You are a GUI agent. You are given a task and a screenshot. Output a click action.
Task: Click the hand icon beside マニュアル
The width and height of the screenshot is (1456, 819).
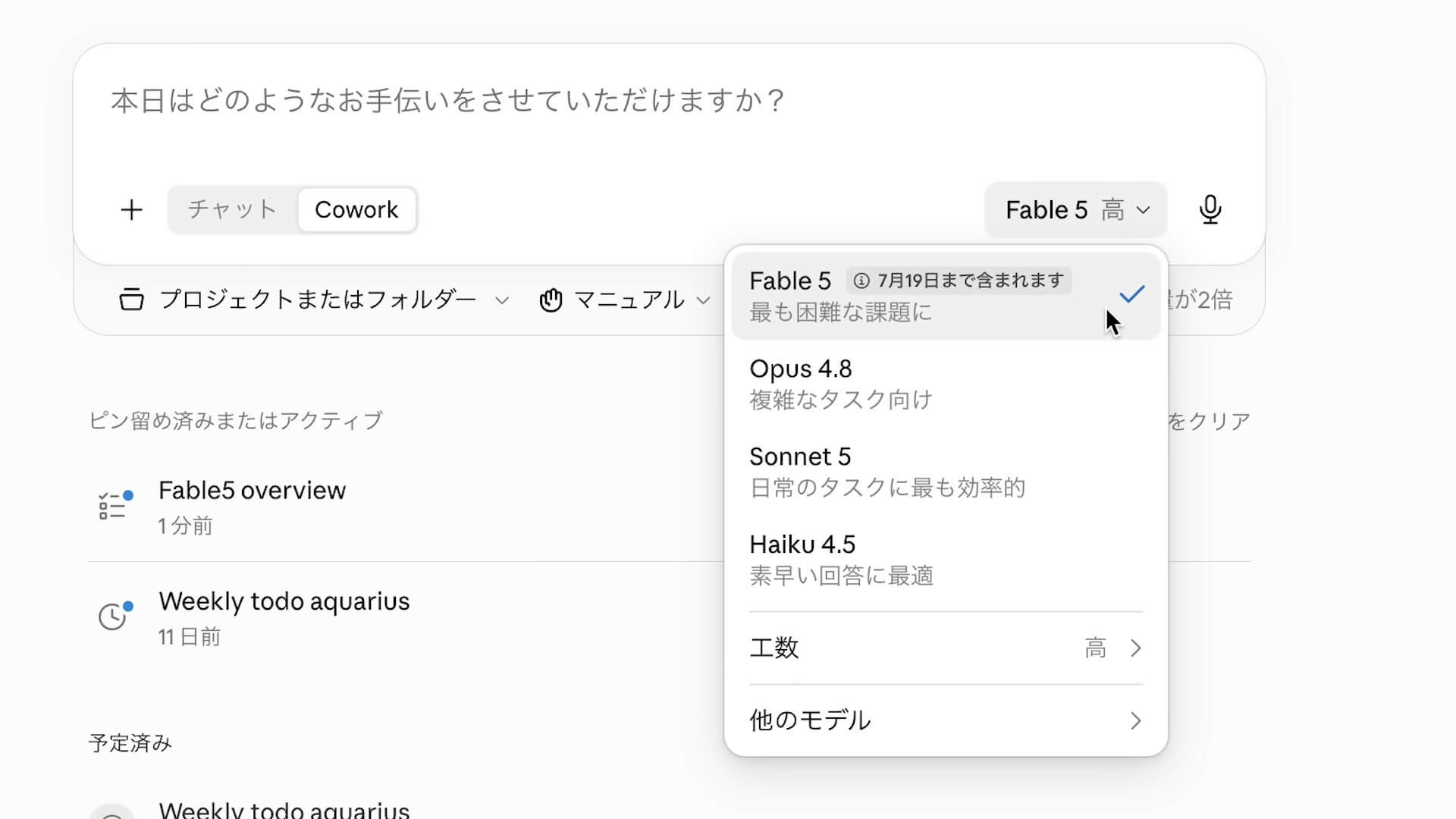[x=551, y=300]
